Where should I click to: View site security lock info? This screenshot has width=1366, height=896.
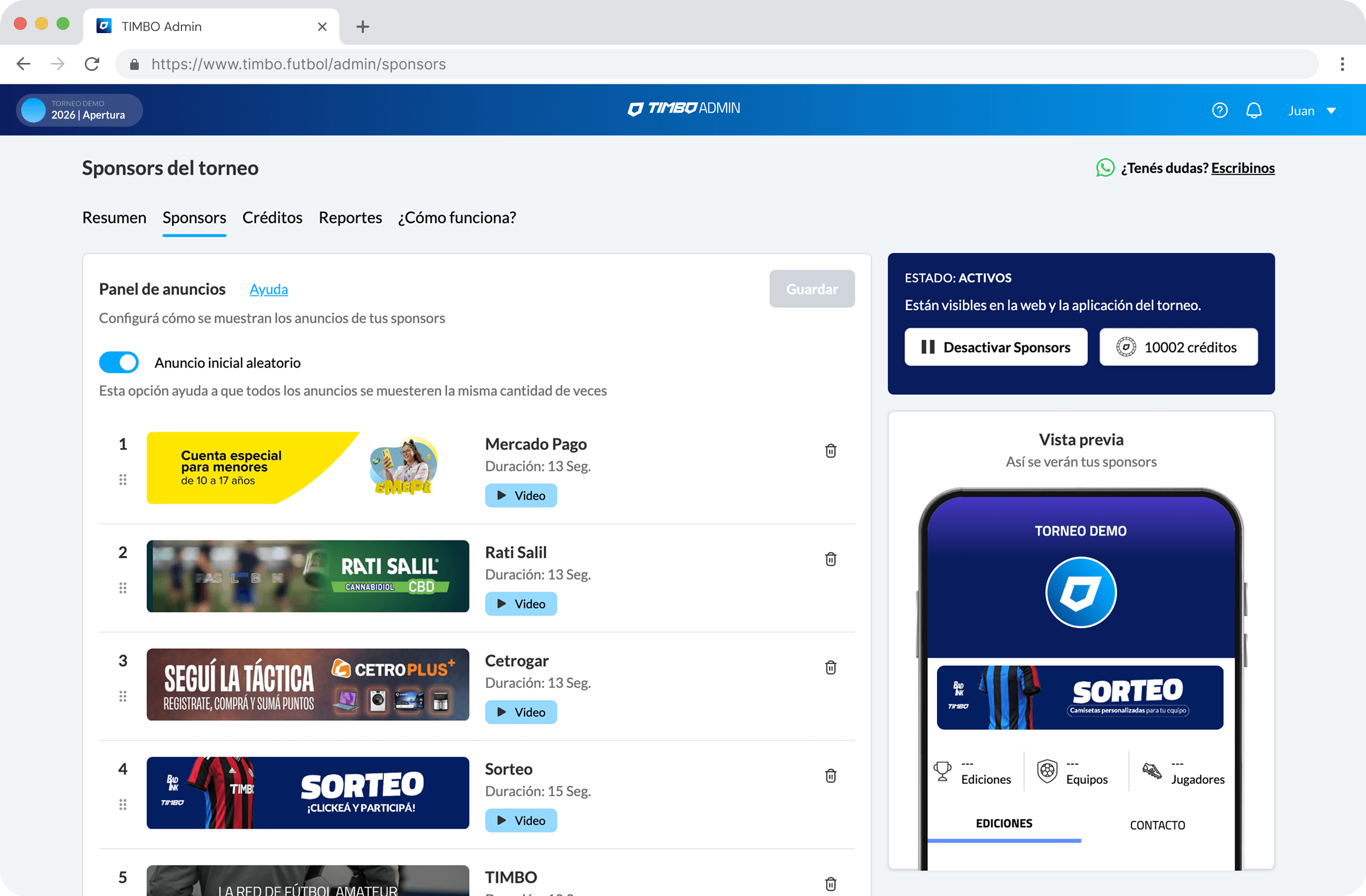pyautogui.click(x=134, y=64)
